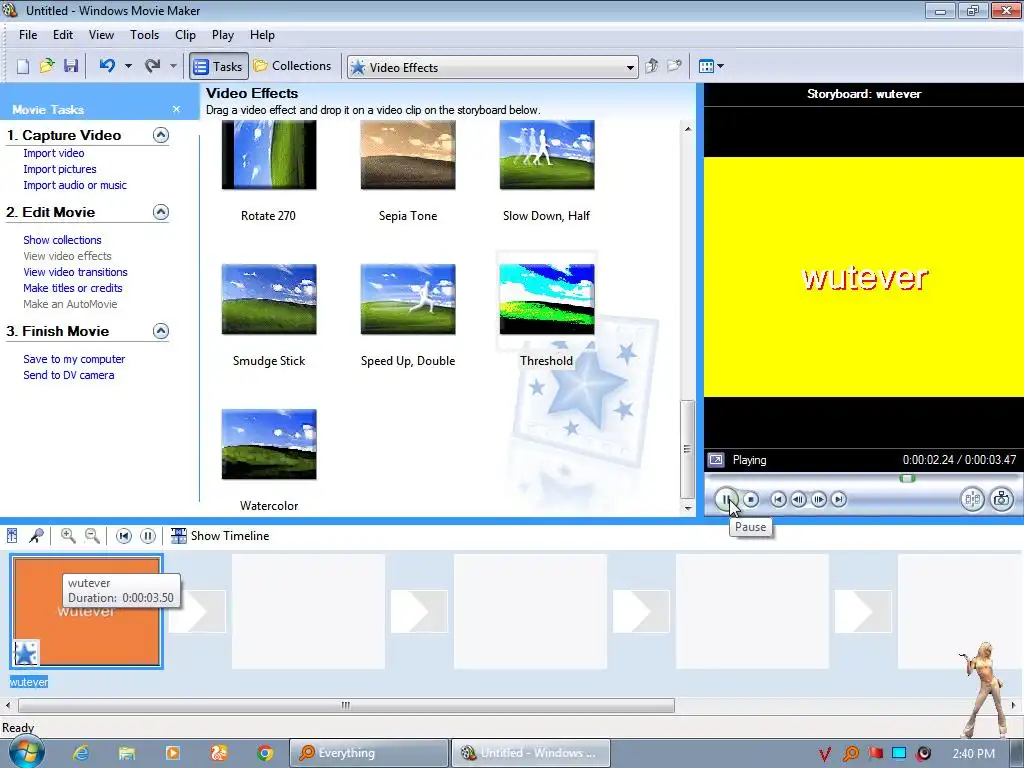Click the New Collection Folder icon
Viewport: 1024px width, 768px height.
pos(674,66)
